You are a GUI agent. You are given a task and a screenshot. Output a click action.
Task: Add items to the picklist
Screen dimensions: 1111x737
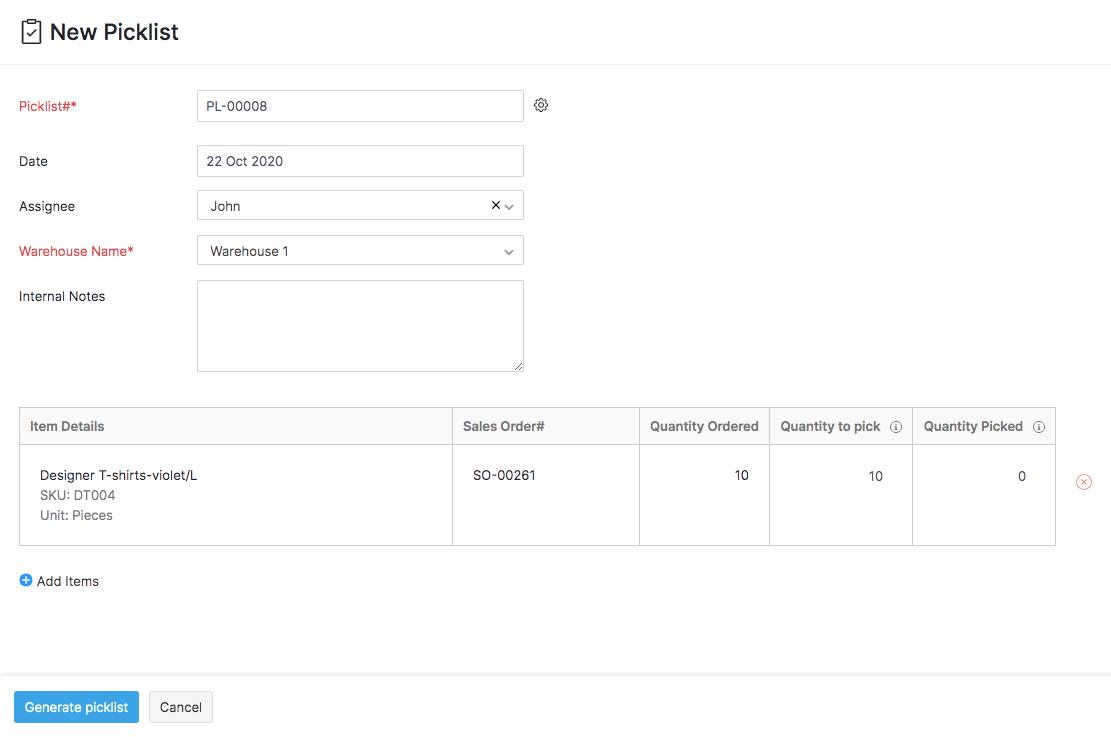(68, 581)
